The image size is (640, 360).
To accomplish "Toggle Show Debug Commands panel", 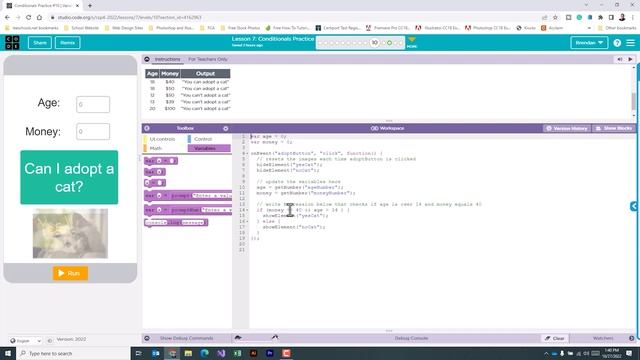I will (x=186, y=338).
